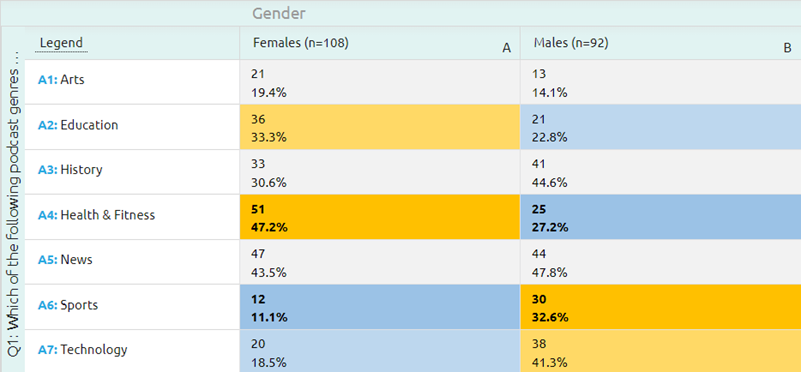Select the Males (n=92) column header
The image size is (801, 372).
[x=661, y=43]
